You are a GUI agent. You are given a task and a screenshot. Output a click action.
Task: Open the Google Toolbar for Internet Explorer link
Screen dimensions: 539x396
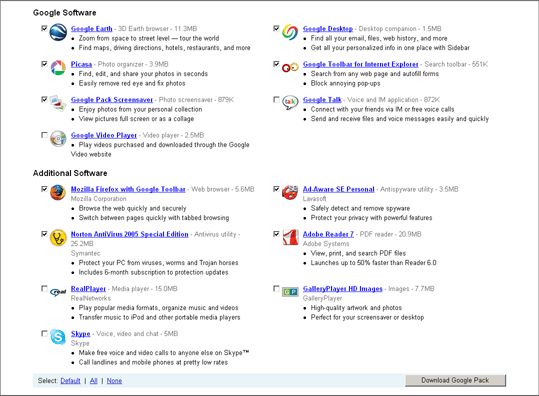coord(361,64)
